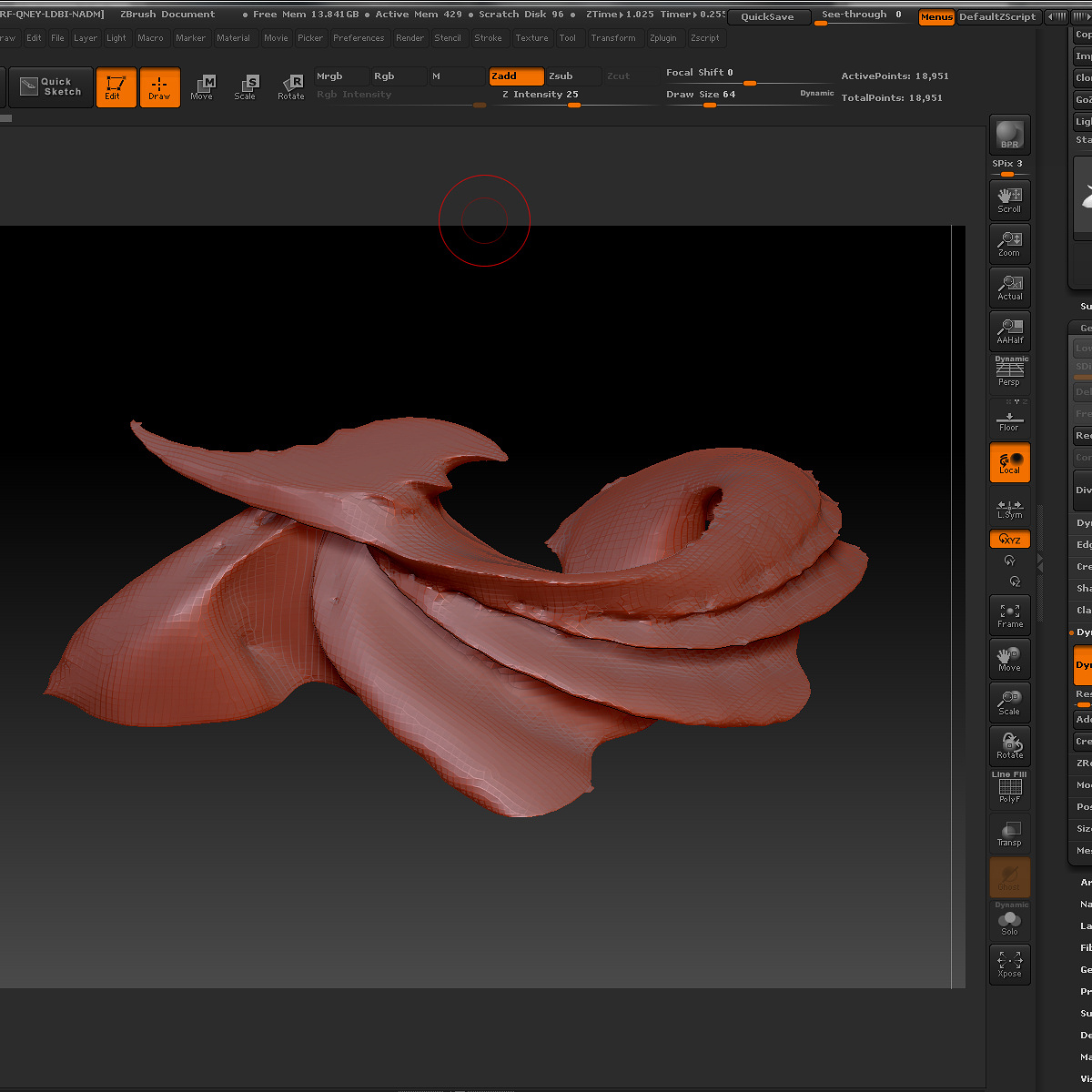This screenshot has width=1092, height=1092.
Task: Click the SPix slider
Action: point(1009,167)
